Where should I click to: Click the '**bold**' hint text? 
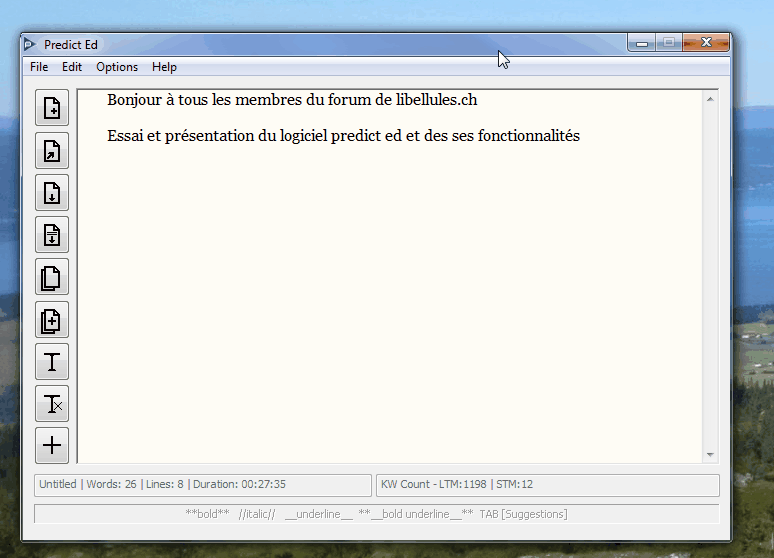point(207,514)
